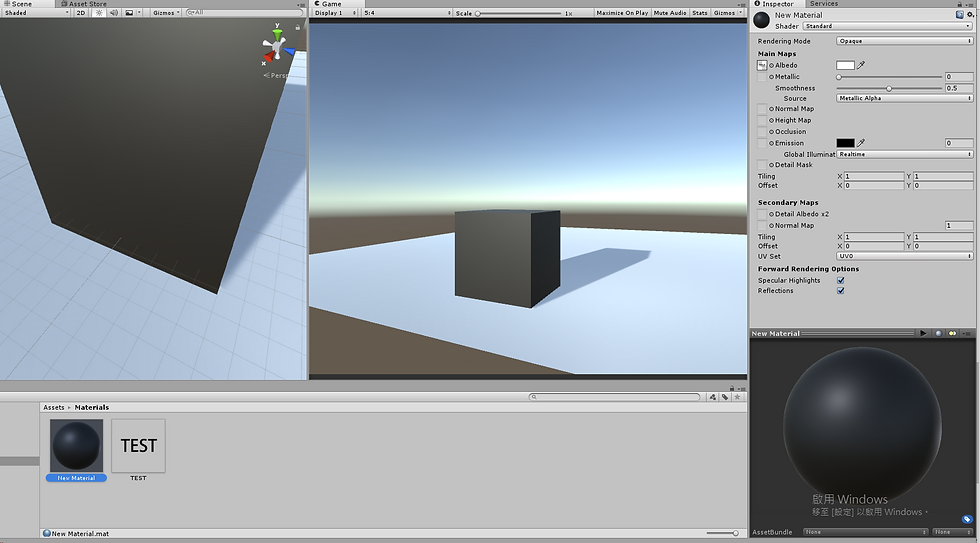
Task: Open material settings gear icon
Action: pos(970,14)
